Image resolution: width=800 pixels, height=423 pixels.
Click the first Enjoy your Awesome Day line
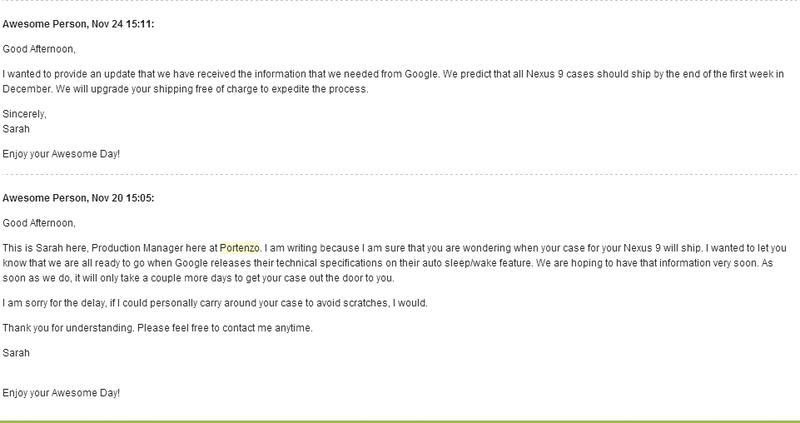[x=61, y=154]
